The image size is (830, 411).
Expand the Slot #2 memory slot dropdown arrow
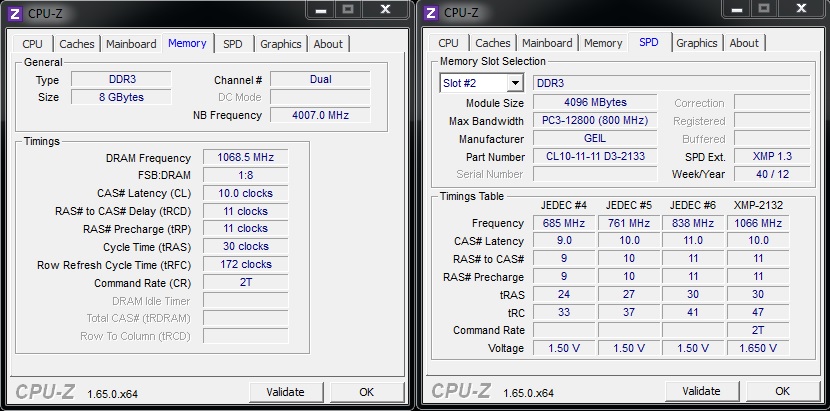pyautogui.click(x=515, y=83)
